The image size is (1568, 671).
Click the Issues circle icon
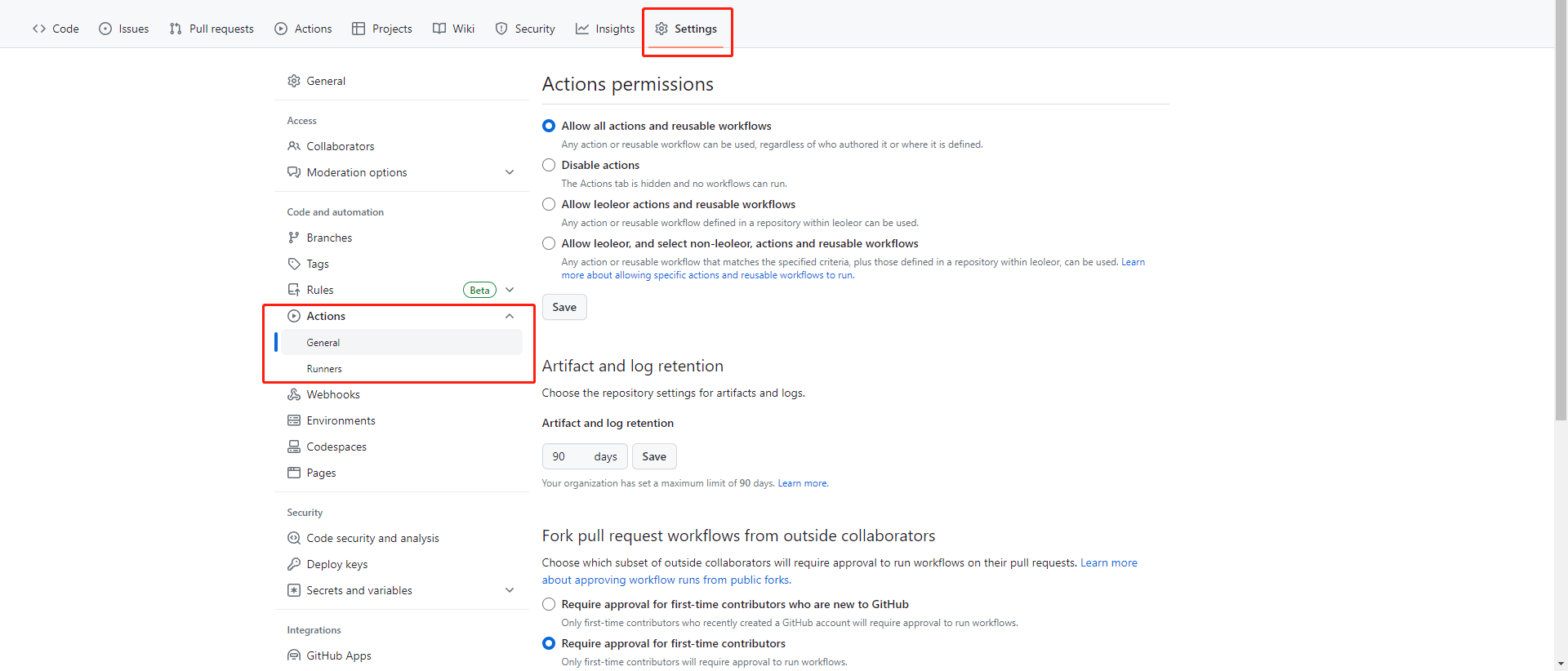tap(105, 29)
